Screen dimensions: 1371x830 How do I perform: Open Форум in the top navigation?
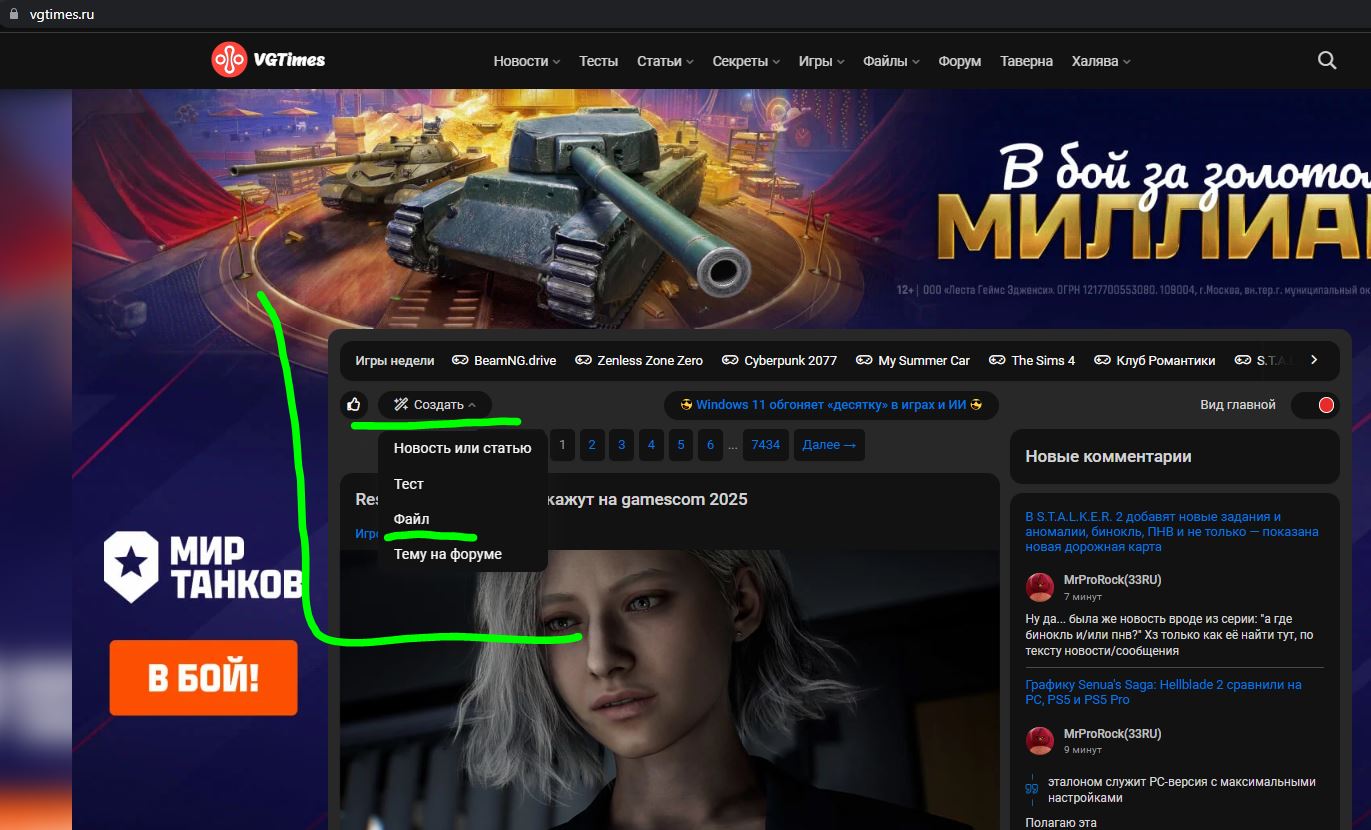coord(960,61)
